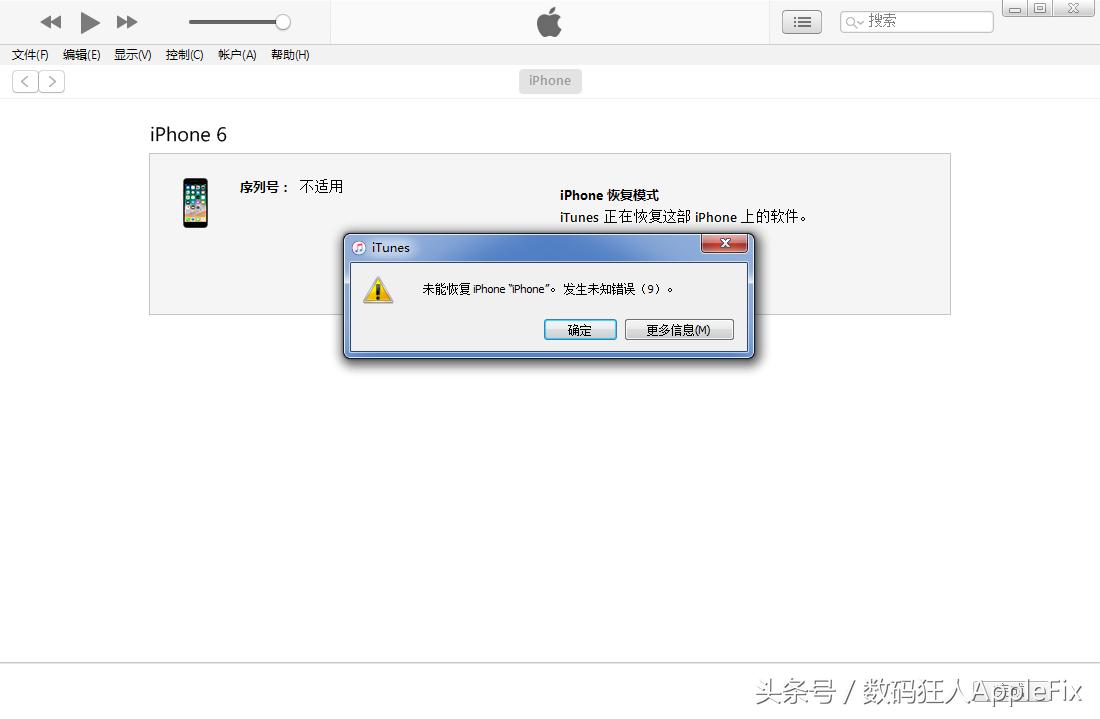Click the warning triangle in the error dialog
Image resolution: width=1100 pixels, height=719 pixels.
click(x=378, y=290)
